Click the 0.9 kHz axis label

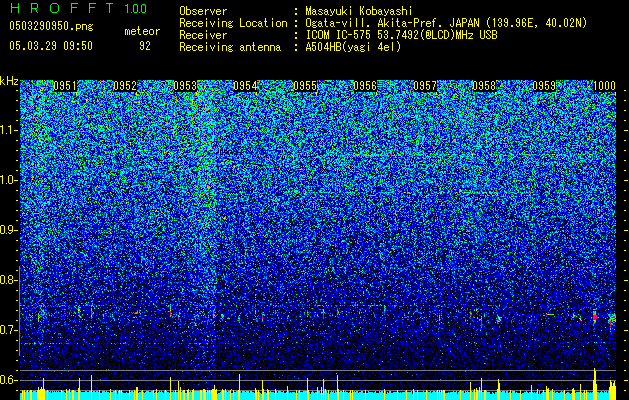pyautogui.click(x=7, y=230)
